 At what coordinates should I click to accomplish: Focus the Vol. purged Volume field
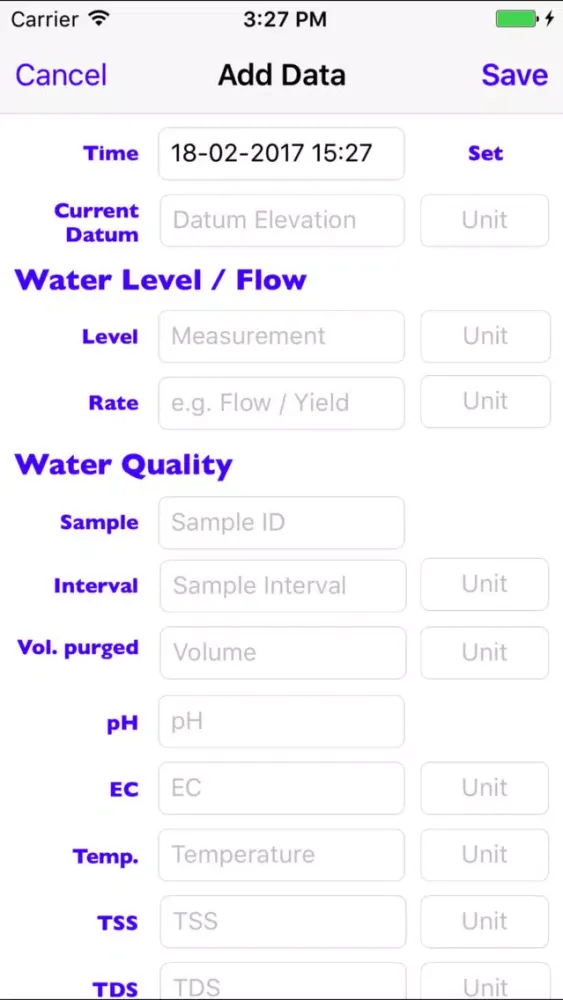click(x=282, y=652)
